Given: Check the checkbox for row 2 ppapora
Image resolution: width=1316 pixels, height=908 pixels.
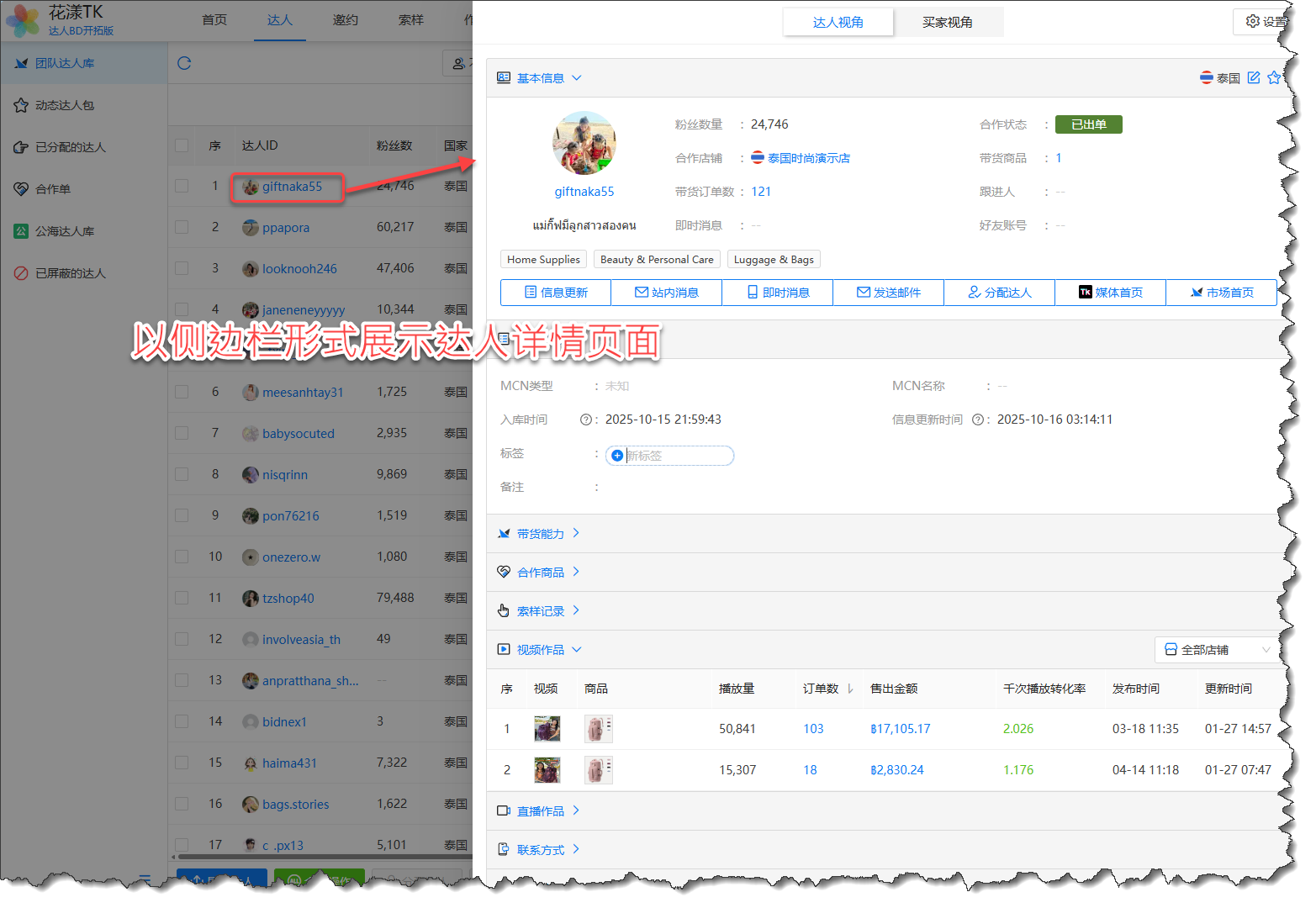Looking at the screenshot, I should [x=182, y=227].
